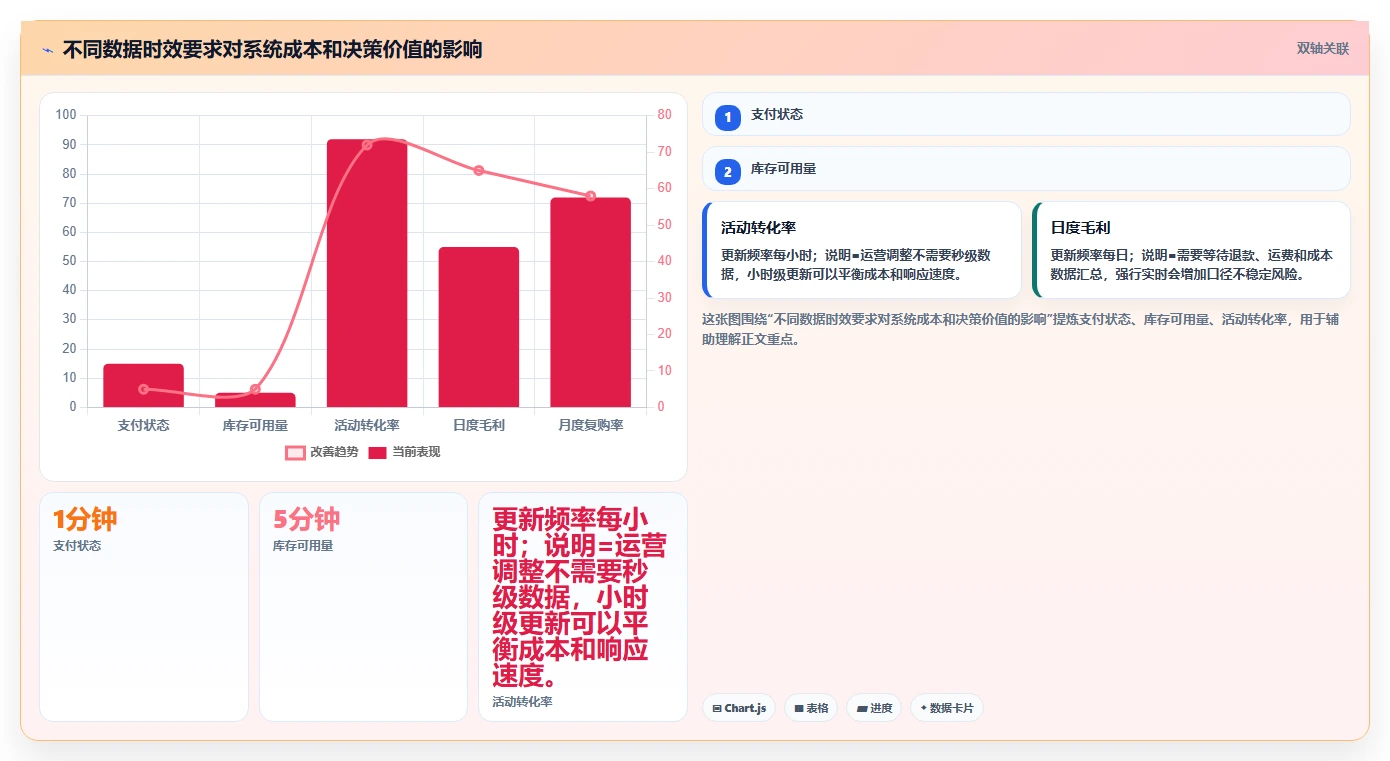
Task: Select list item 2 库存可用量
Action: (1026, 168)
